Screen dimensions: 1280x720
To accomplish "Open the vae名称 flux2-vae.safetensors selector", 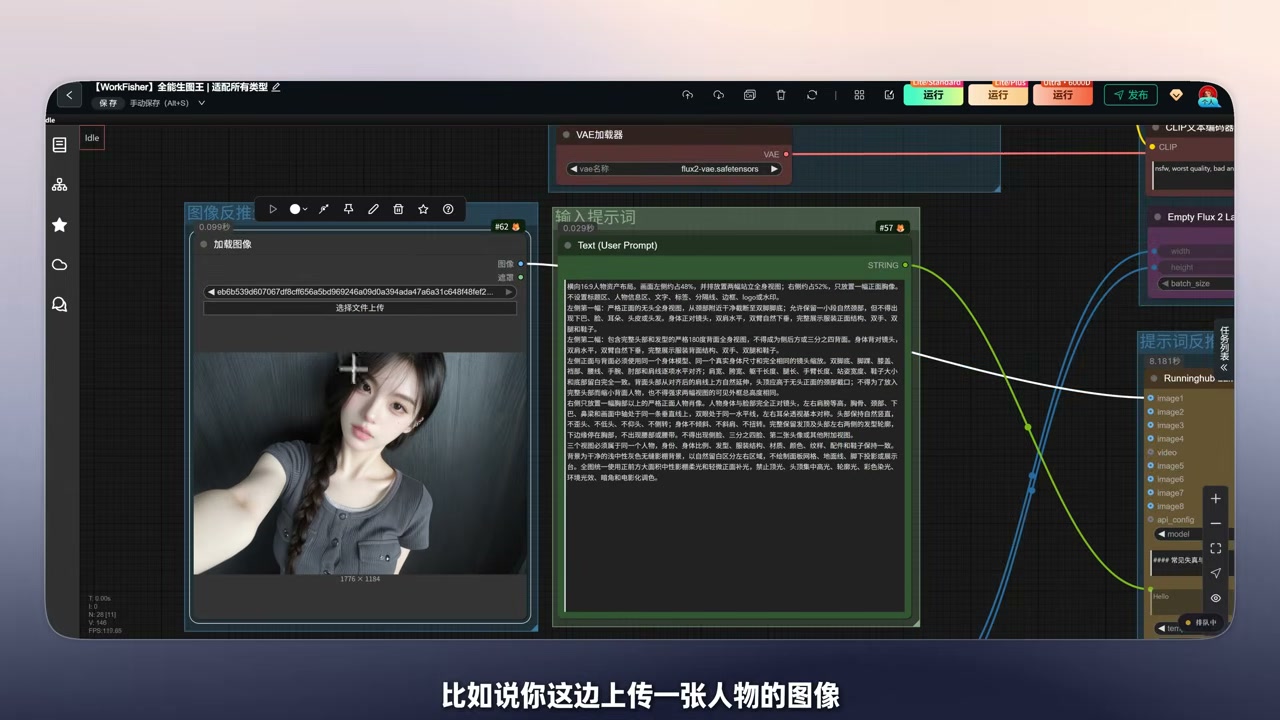I will coord(675,169).
